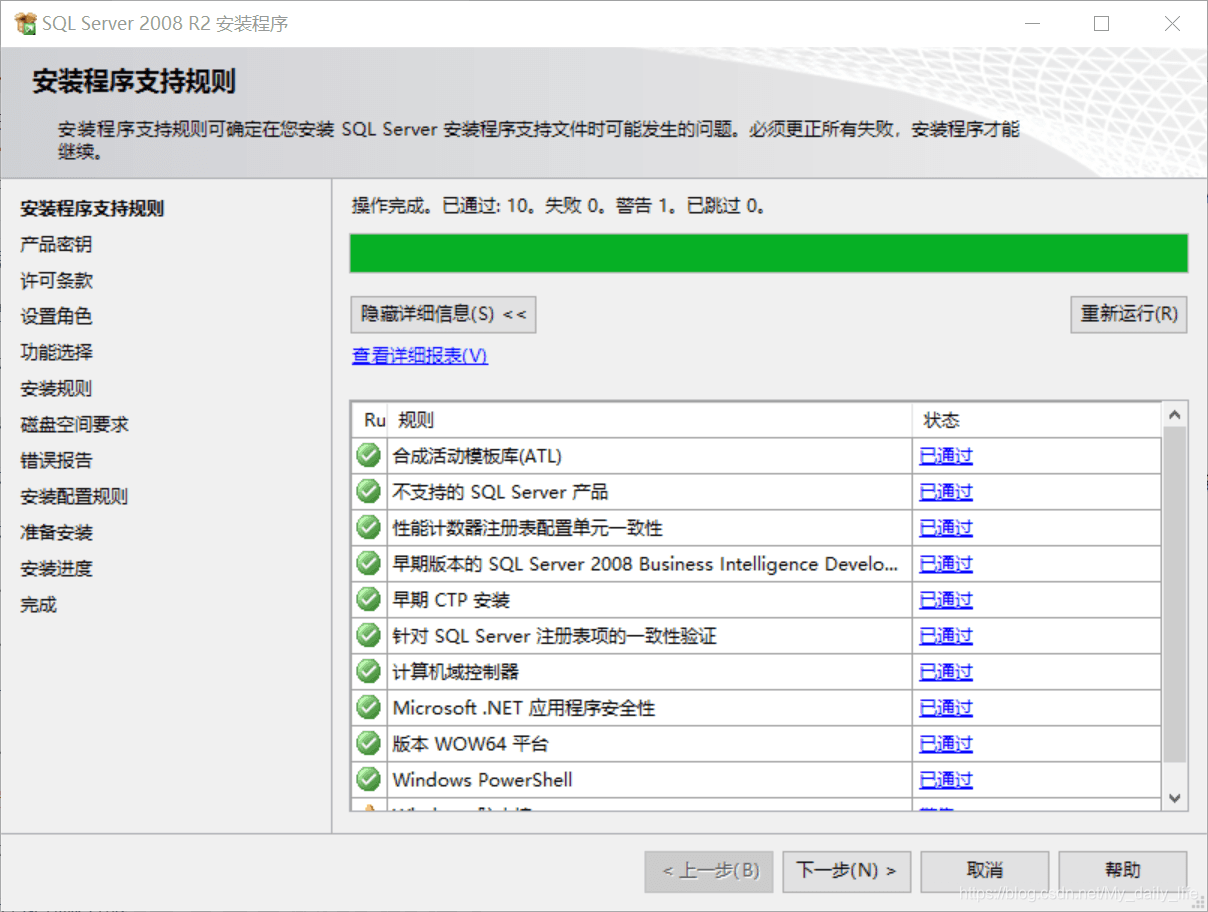Select 安装程序支持规则 step in sidebar
The height and width of the screenshot is (912, 1208).
pyautogui.click(x=92, y=209)
